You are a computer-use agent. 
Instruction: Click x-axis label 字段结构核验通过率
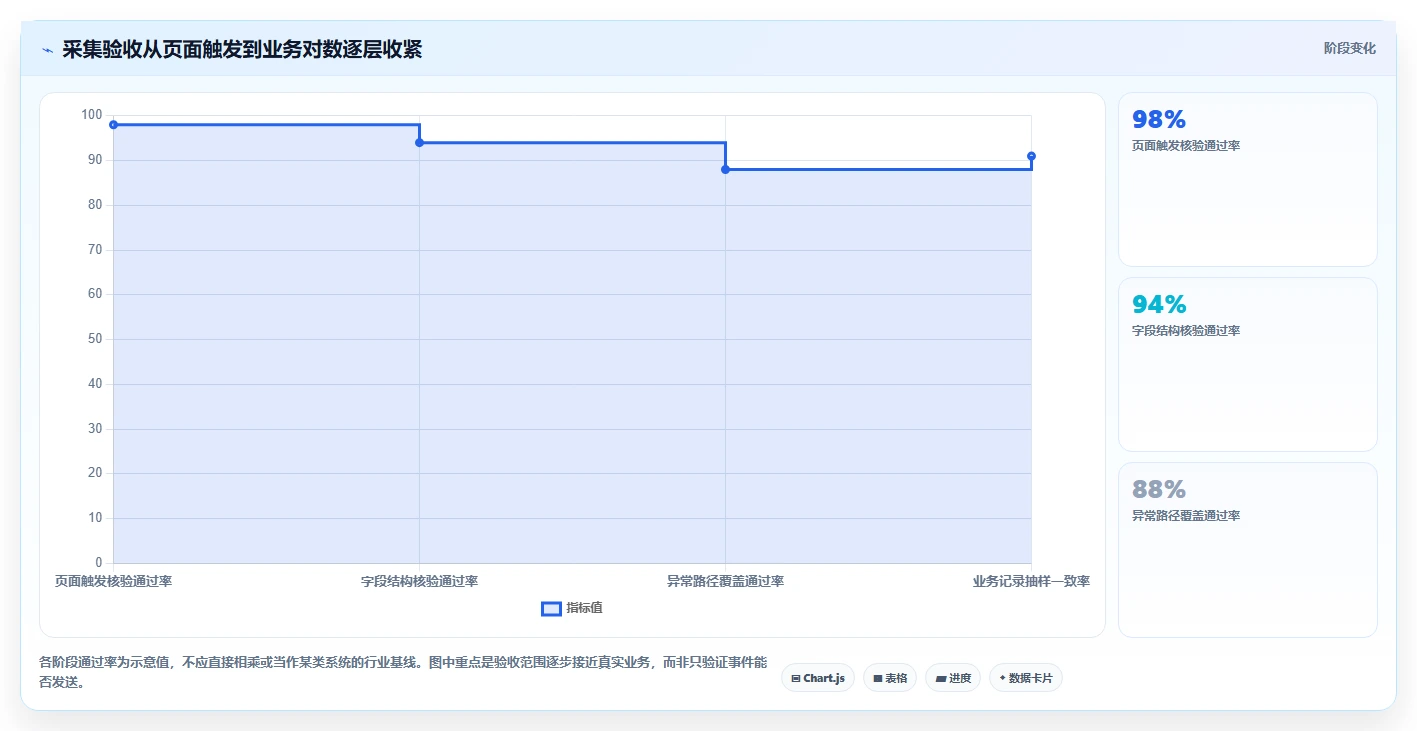pos(419,581)
